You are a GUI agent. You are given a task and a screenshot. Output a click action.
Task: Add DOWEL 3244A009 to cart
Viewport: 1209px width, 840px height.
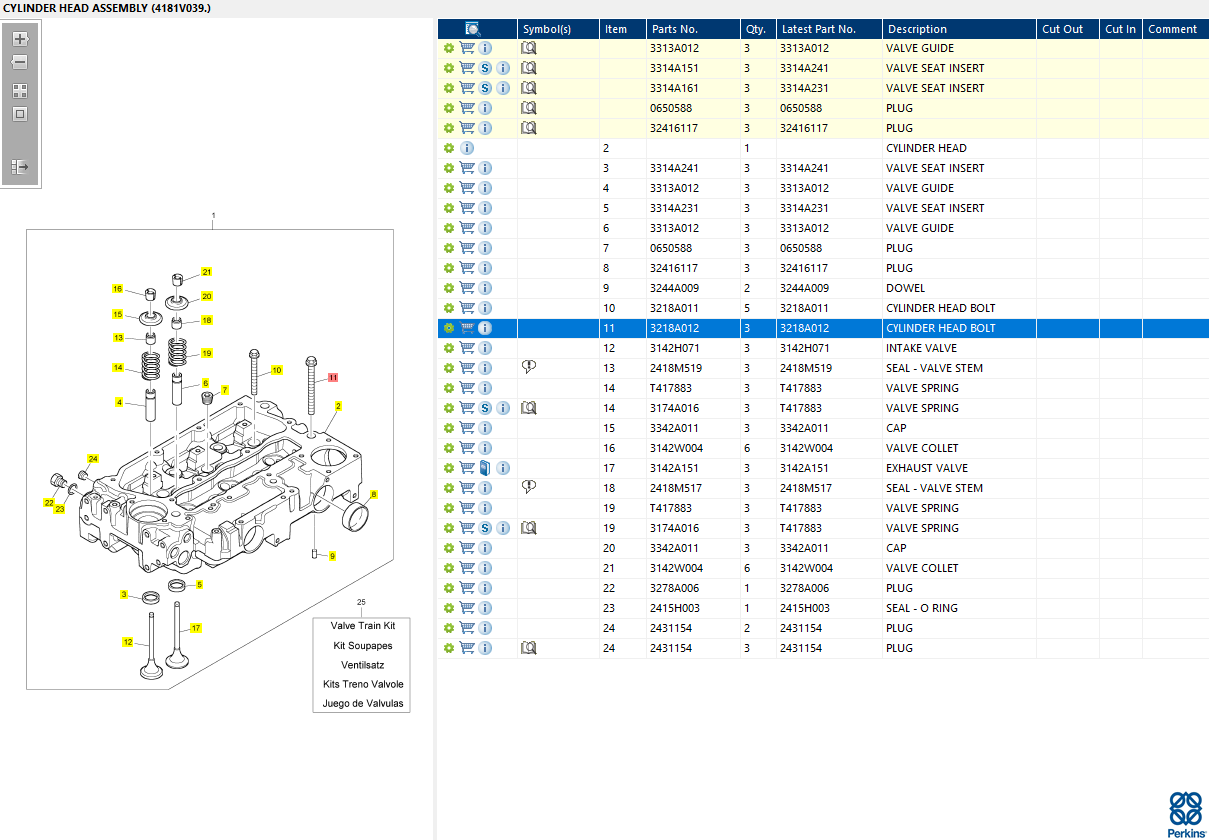pos(467,288)
